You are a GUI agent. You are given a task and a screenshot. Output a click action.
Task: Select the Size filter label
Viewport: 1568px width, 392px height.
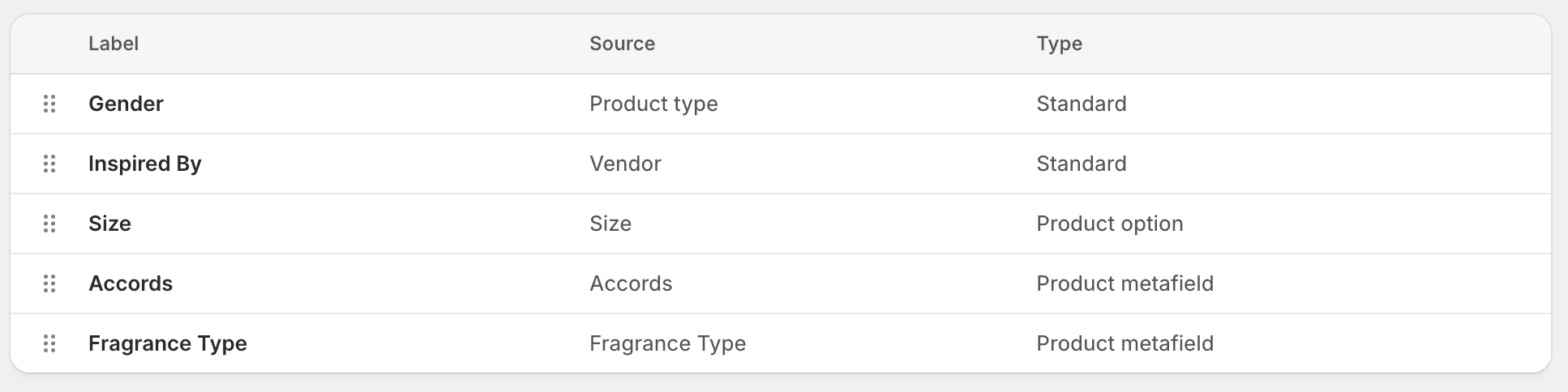(109, 224)
